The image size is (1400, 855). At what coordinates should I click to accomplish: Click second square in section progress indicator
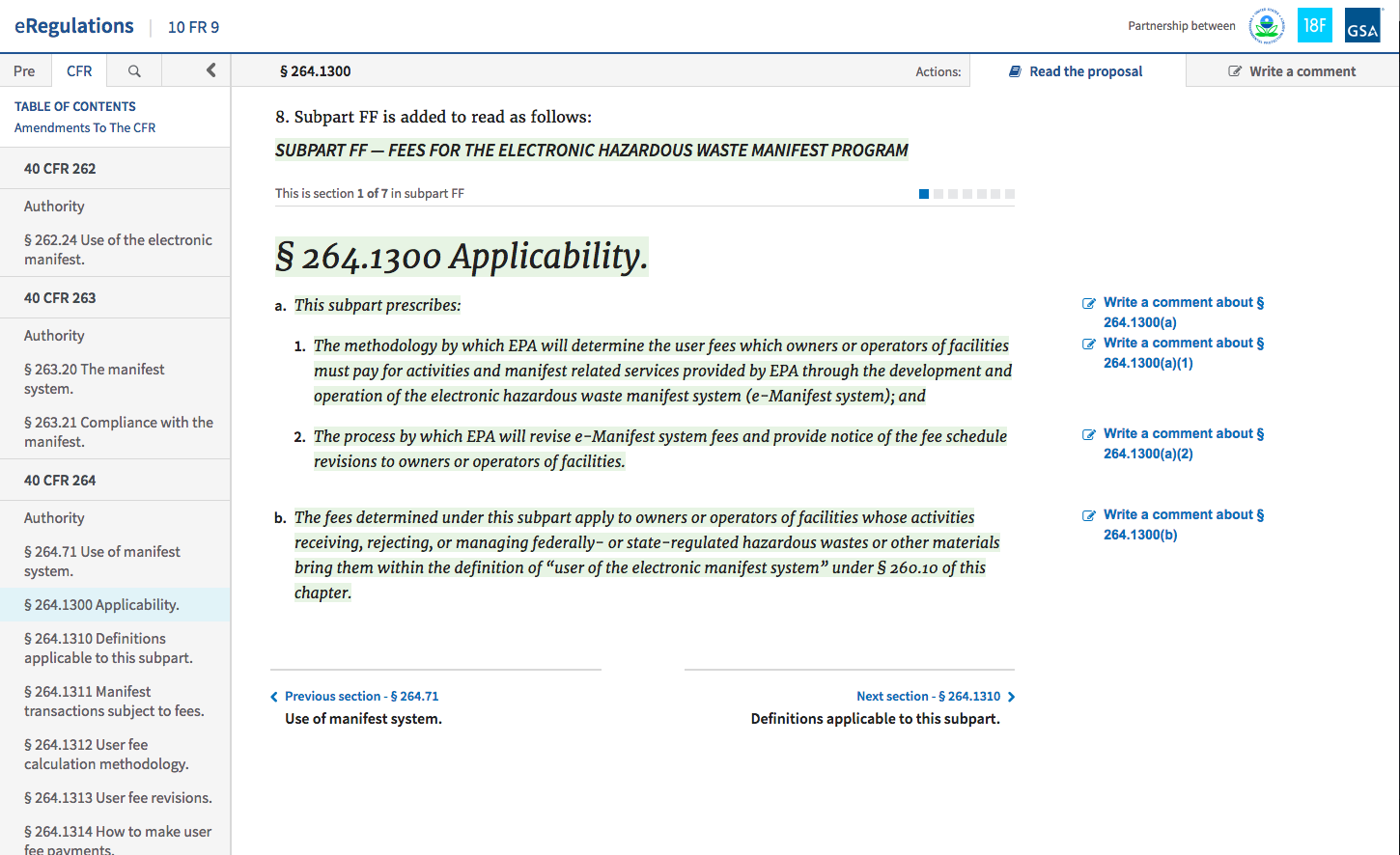(x=938, y=194)
